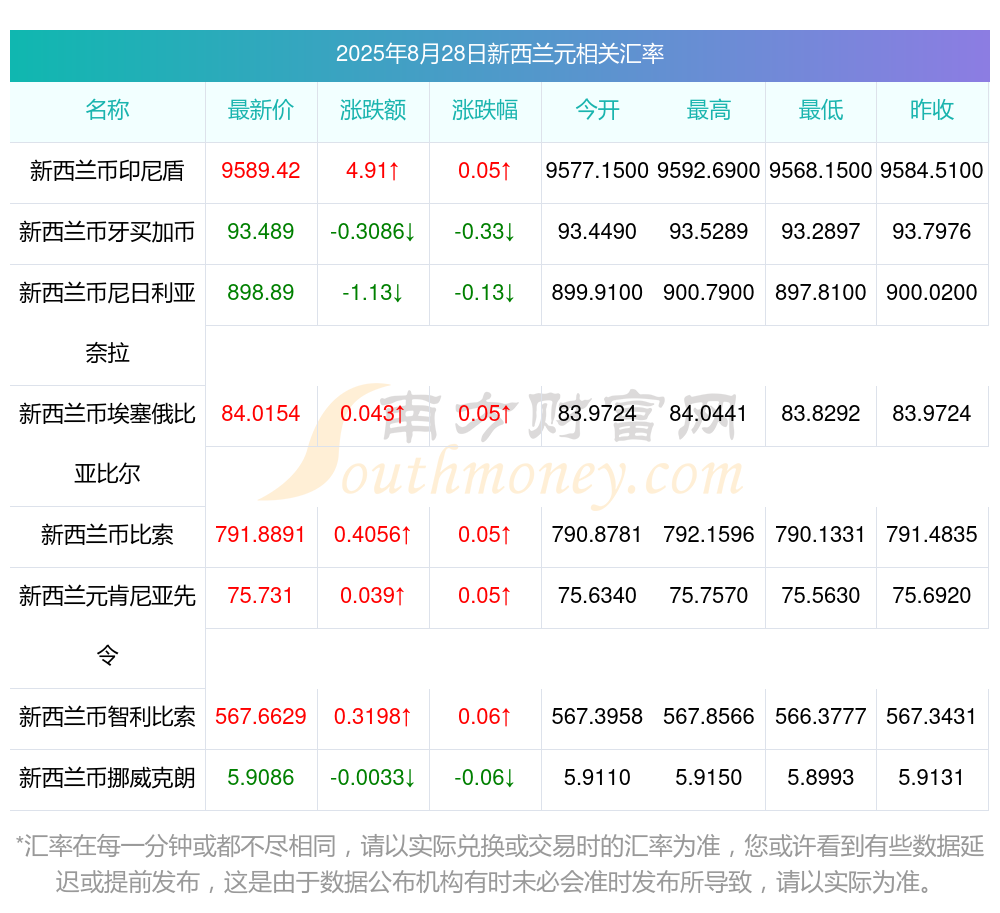This screenshot has width=1000, height=913.
Task: Click high value 9592.6900
Action: (709, 171)
